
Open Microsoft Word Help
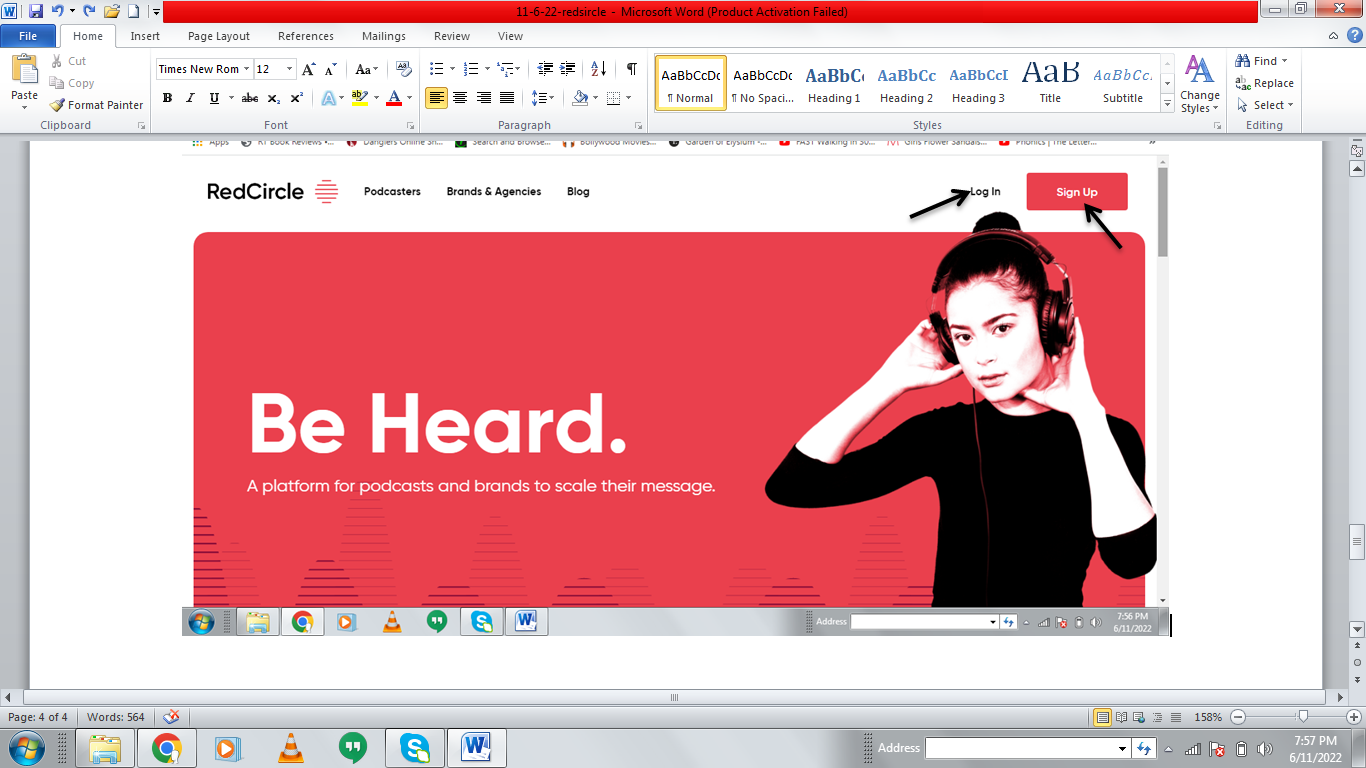[1355, 35]
